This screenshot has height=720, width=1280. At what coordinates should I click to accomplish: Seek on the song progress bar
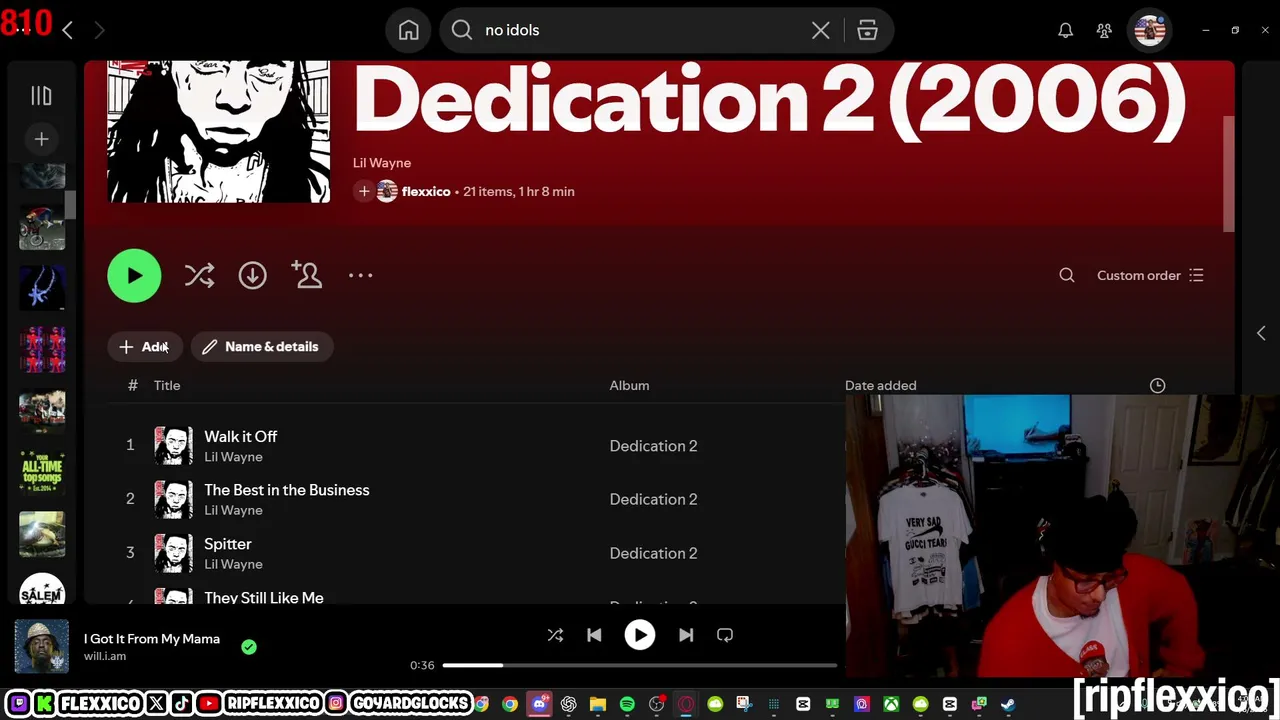640,665
